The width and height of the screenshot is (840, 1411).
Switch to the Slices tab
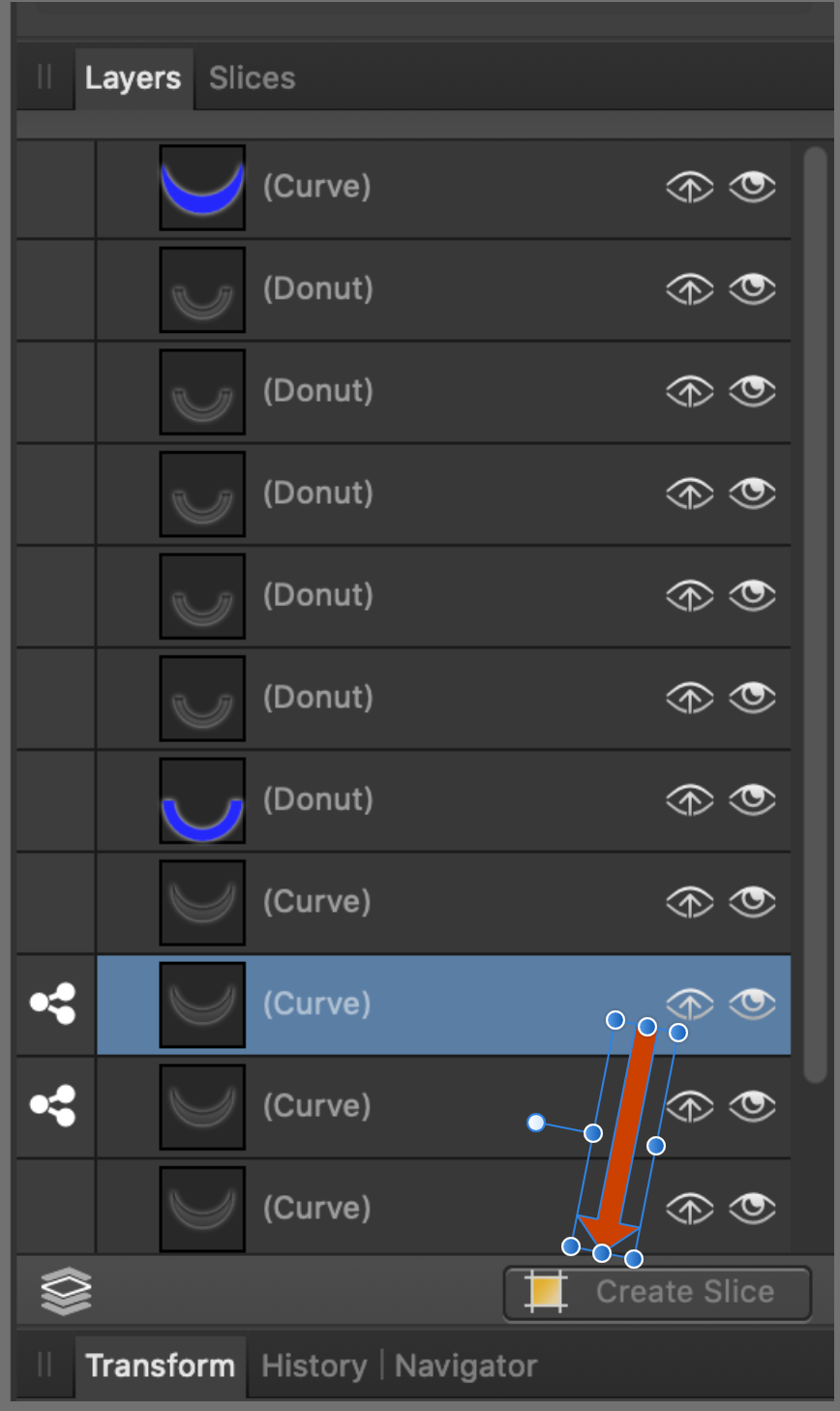(x=252, y=78)
